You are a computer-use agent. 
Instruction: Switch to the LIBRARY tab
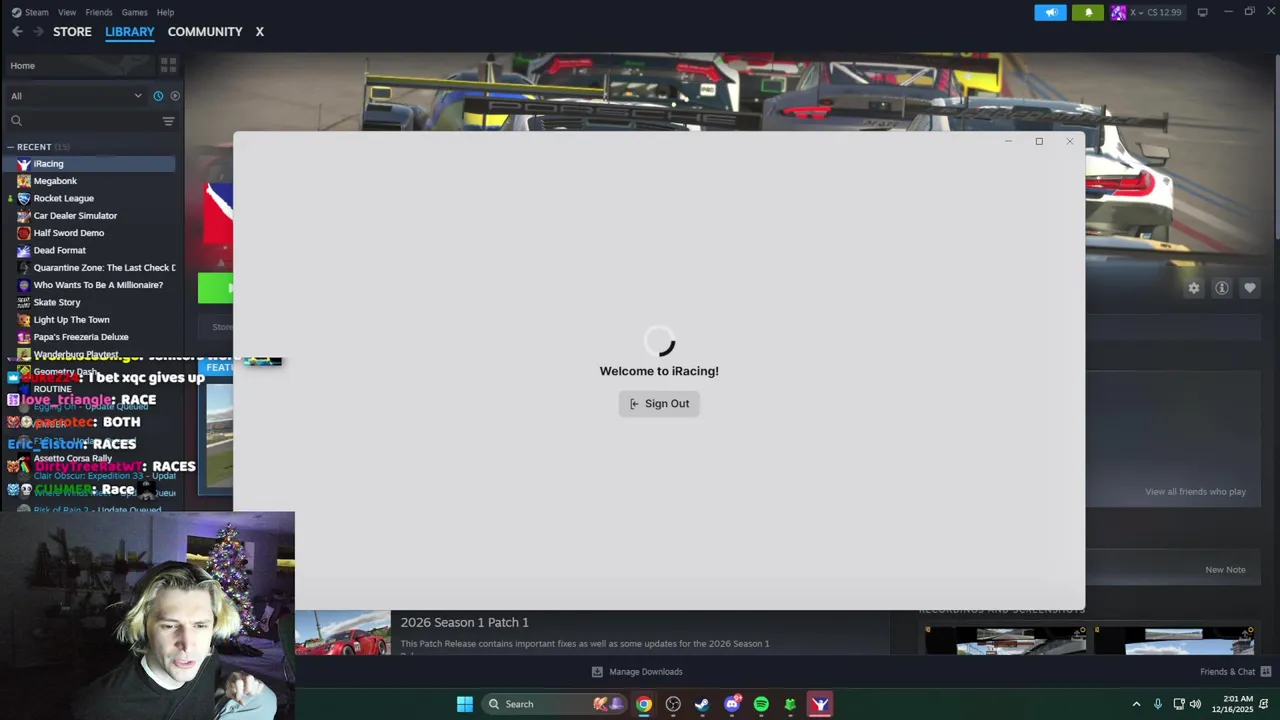click(130, 32)
